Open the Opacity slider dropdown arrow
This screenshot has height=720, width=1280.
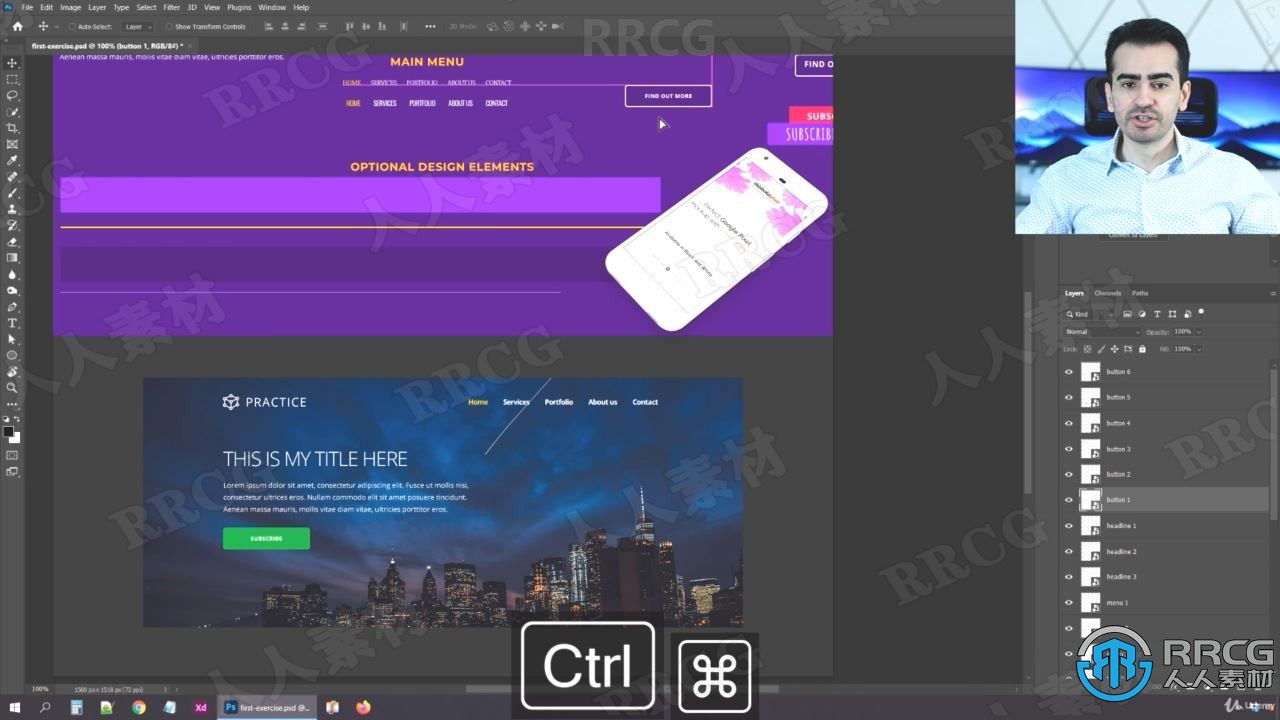point(1199,332)
